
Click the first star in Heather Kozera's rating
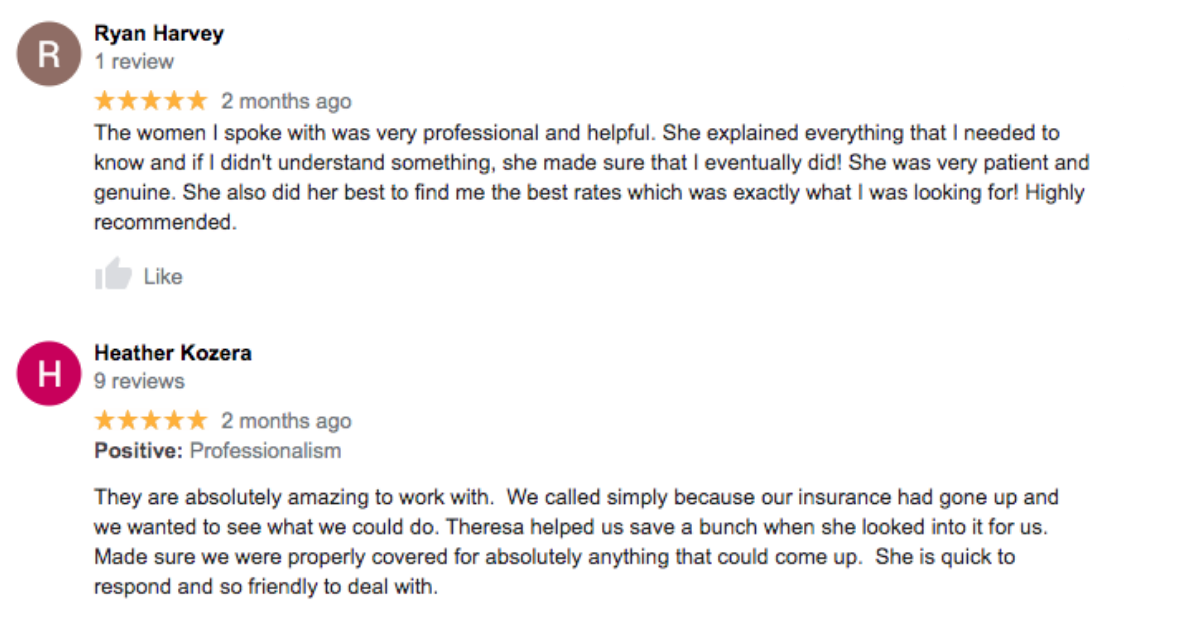coord(105,421)
